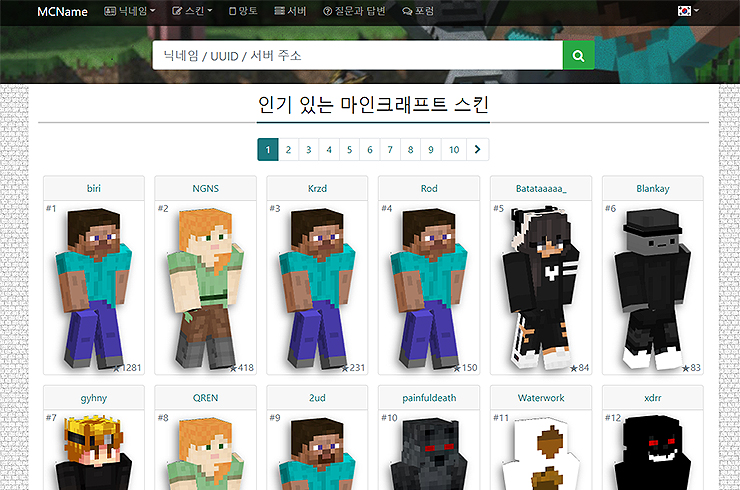View the #7 gyhny crowned skin image
740x490 pixels.
(x=94, y=452)
